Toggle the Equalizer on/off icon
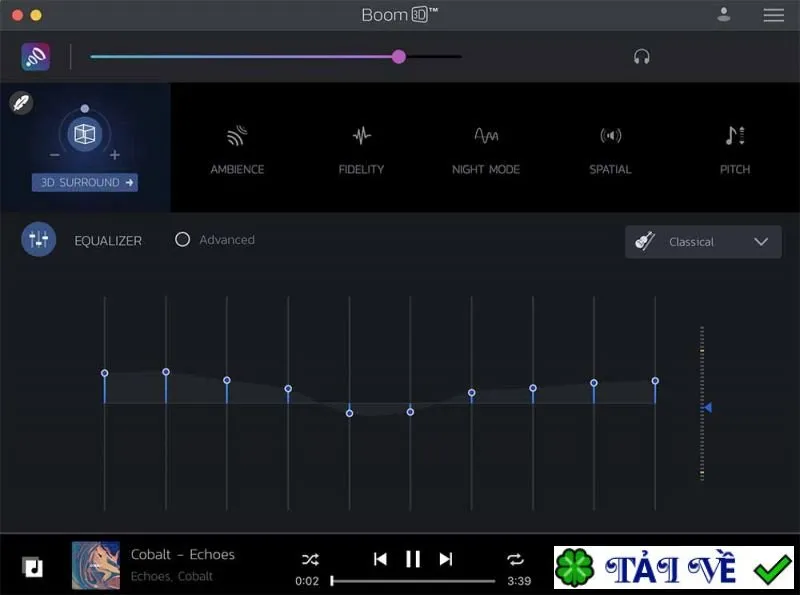This screenshot has width=800, height=595. point(39,239)
